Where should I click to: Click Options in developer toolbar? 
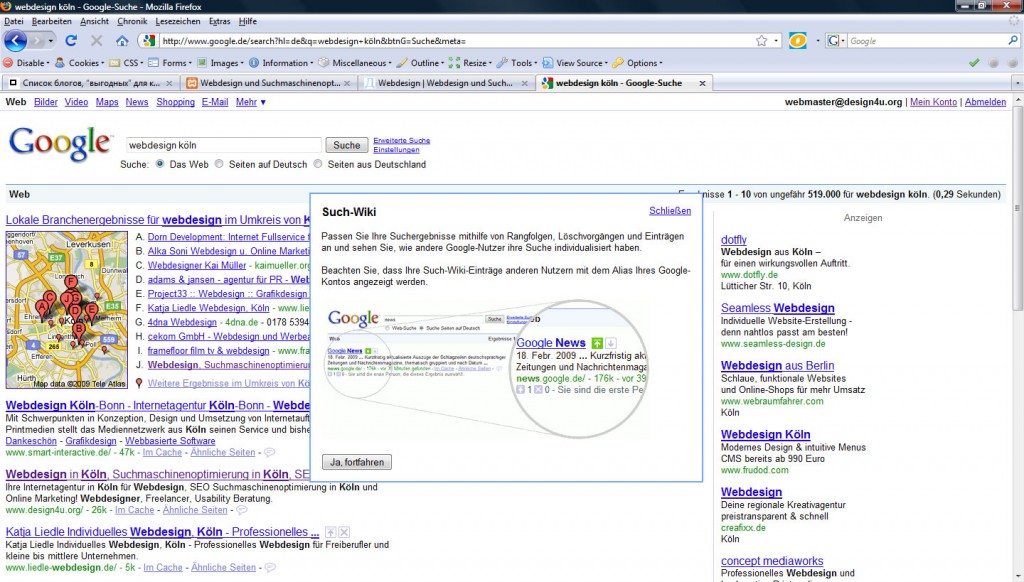click(638, 63)
